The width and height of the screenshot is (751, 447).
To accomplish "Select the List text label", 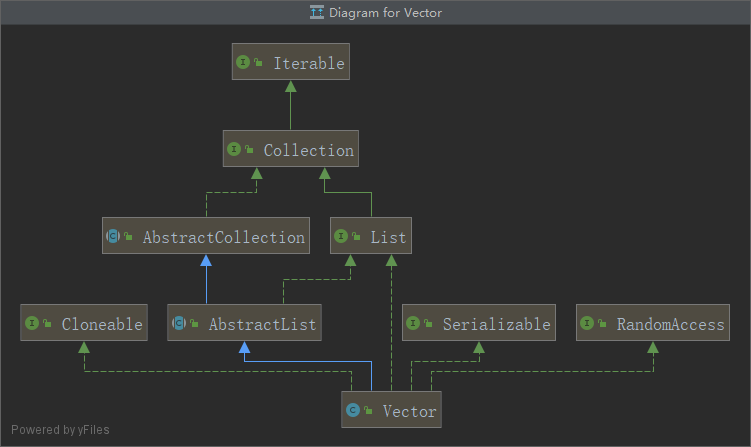I will point(388,238).
